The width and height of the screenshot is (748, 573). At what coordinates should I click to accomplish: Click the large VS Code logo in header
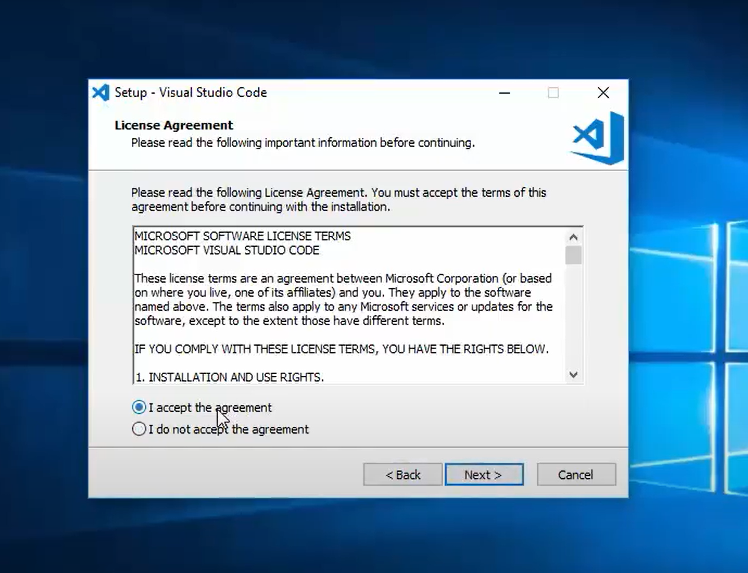tap(598, 138)
